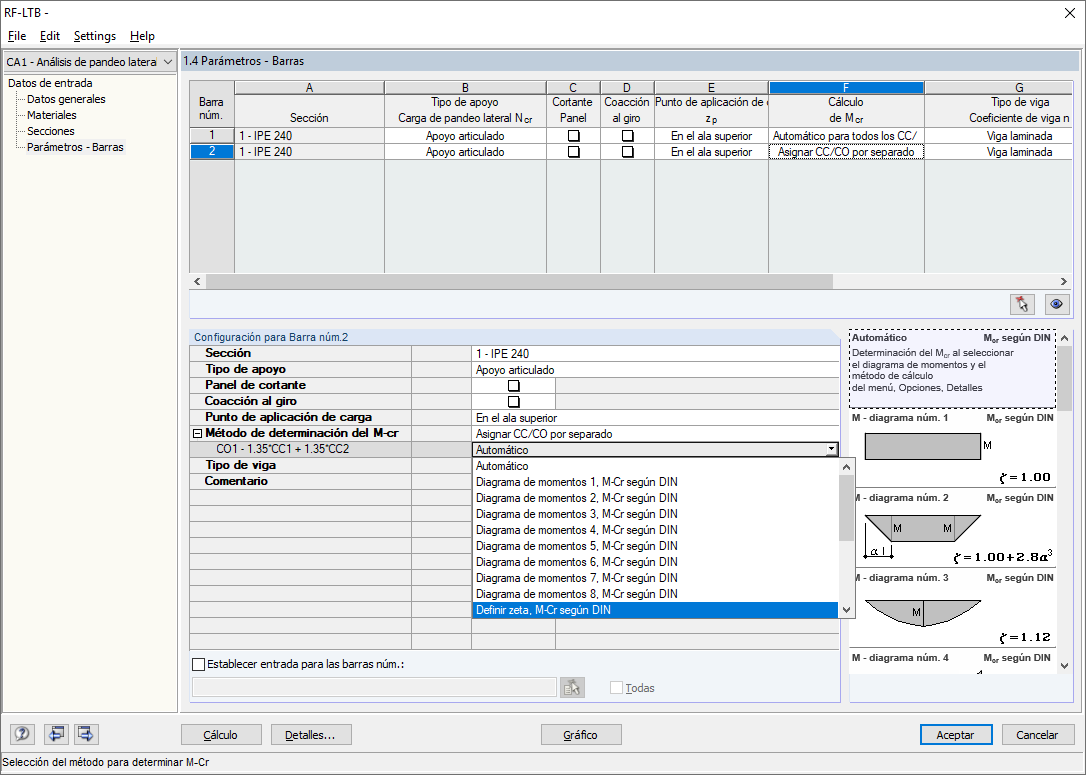The image size is (1086, 775).
Task: Toggle Coacción al giro checkbox for bar 2
Action: 627,152
